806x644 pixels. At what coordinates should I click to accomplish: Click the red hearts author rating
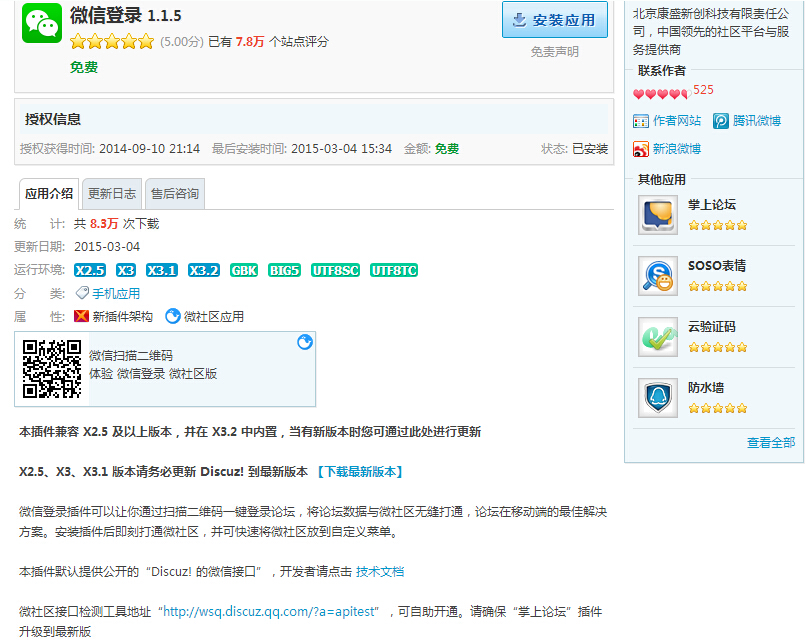pos(661,94)
